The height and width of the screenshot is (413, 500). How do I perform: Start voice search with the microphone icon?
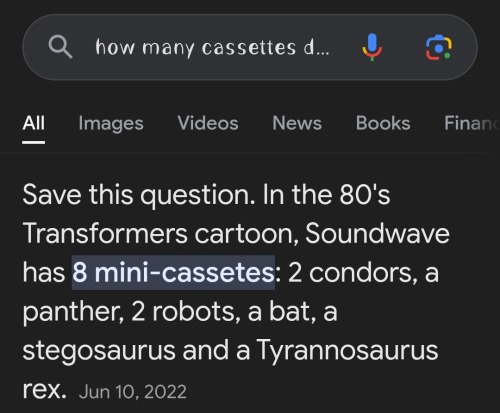tap(372, 47)
